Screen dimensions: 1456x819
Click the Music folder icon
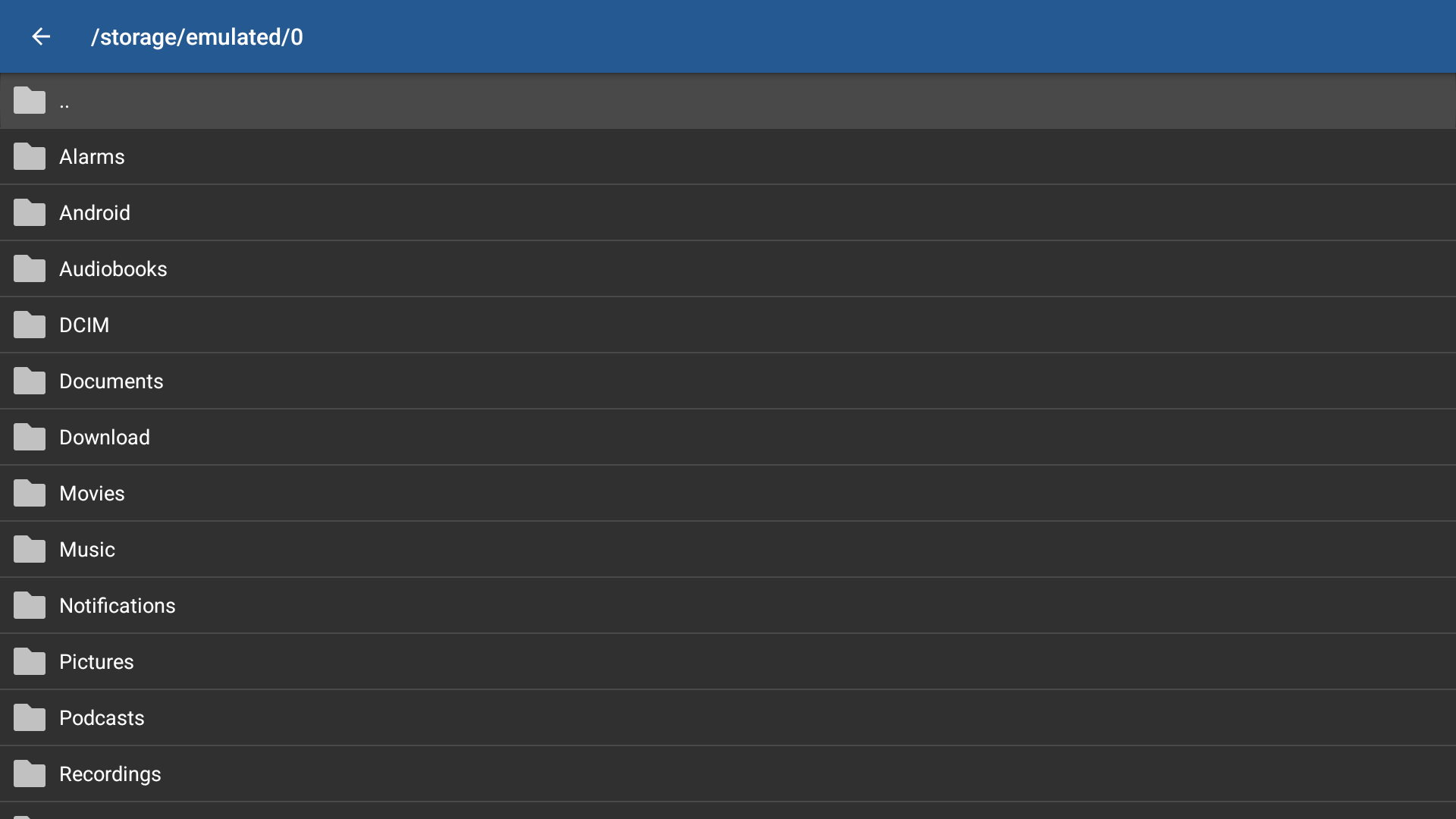(x=30, y=550)
